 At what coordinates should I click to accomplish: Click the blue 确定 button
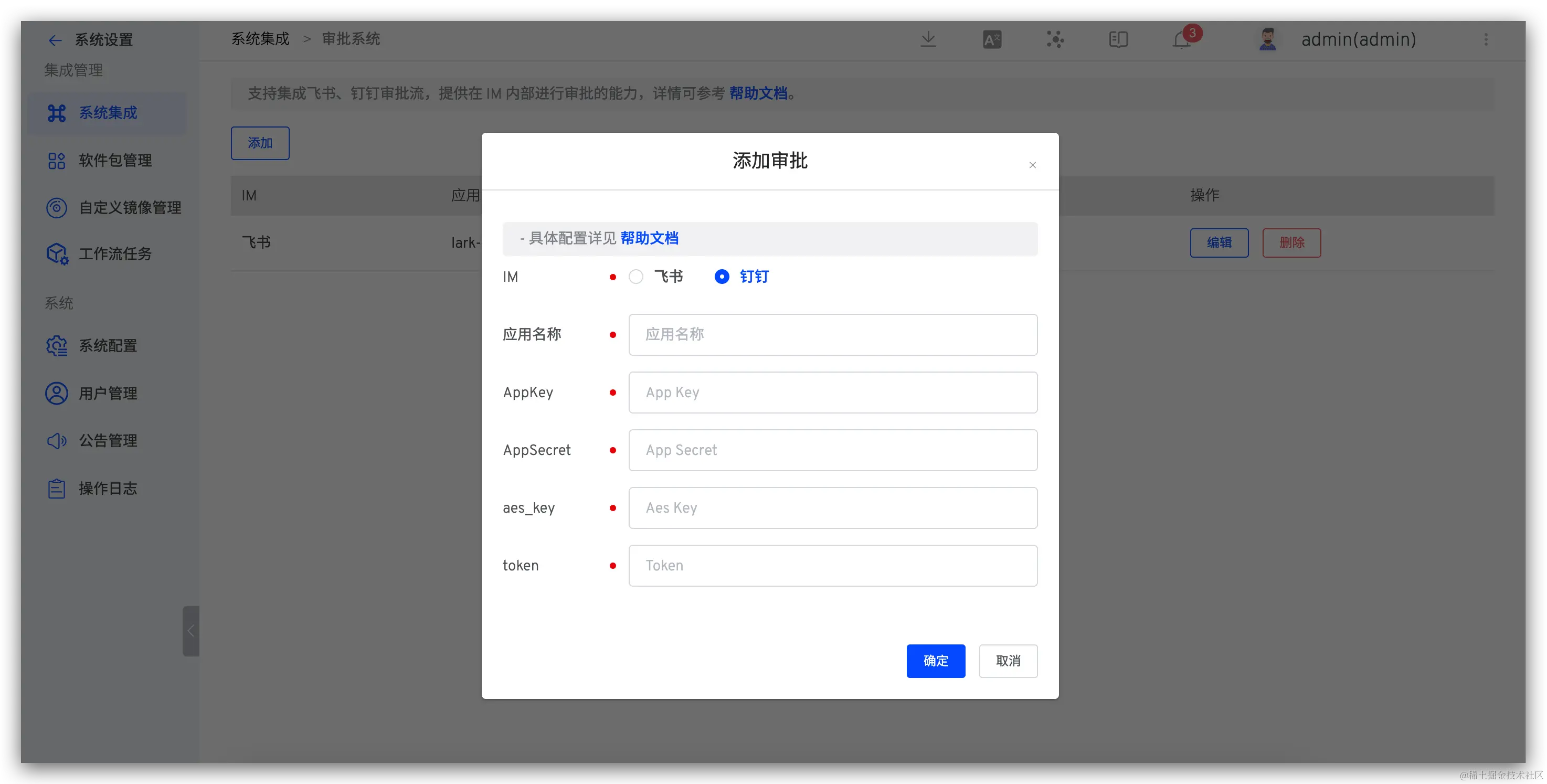pyautogui.click(x=935, y=661)
